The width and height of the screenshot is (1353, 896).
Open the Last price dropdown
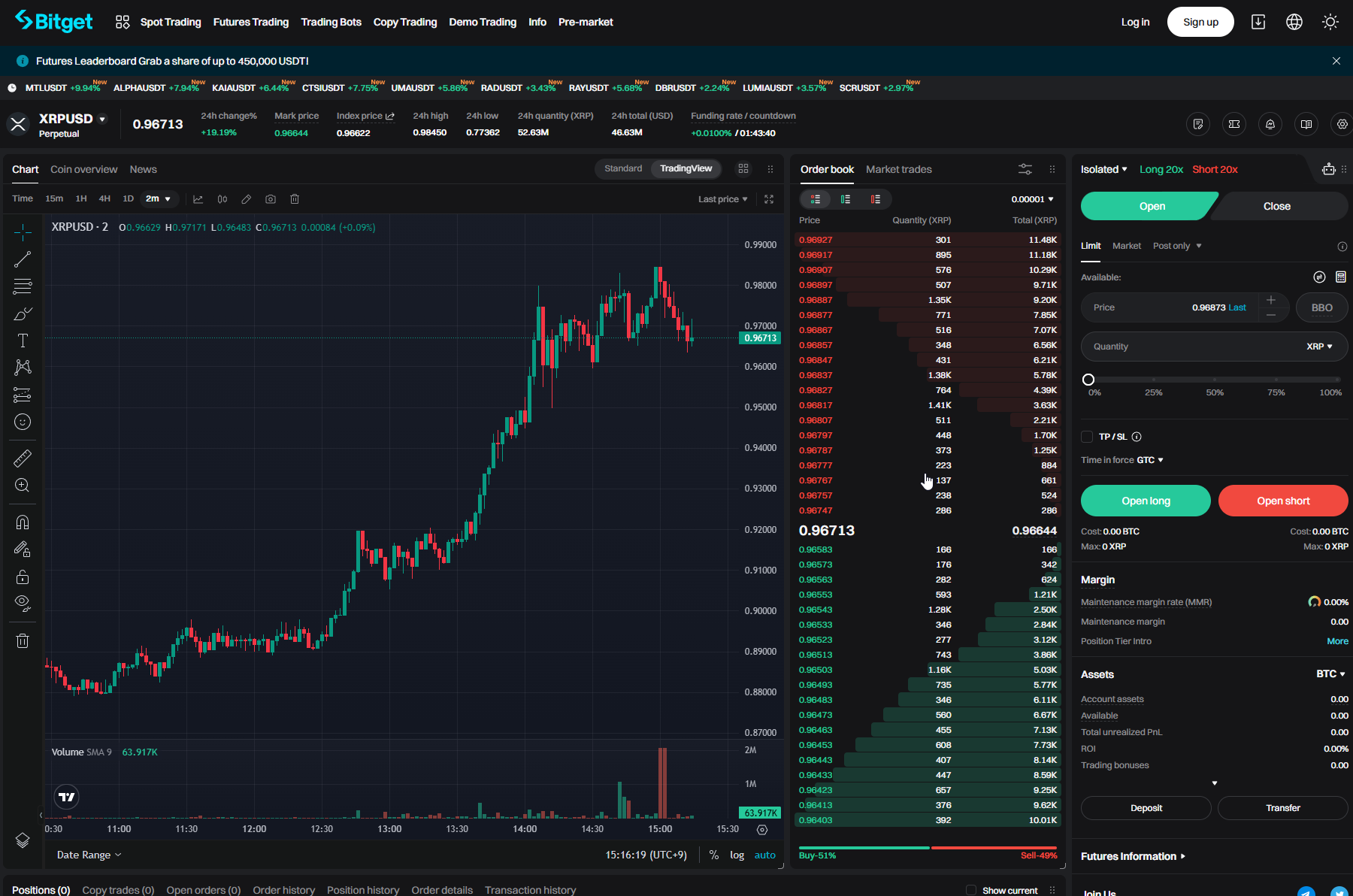click(722, 199)
